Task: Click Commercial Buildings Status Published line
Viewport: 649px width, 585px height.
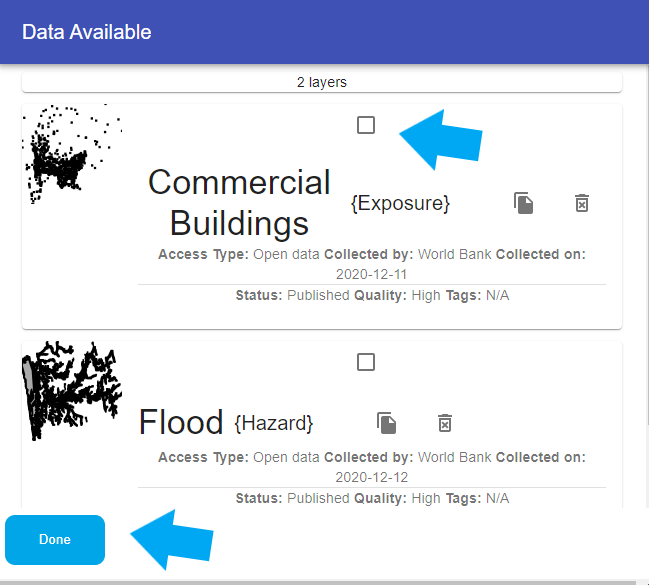Action: [372, 296]
